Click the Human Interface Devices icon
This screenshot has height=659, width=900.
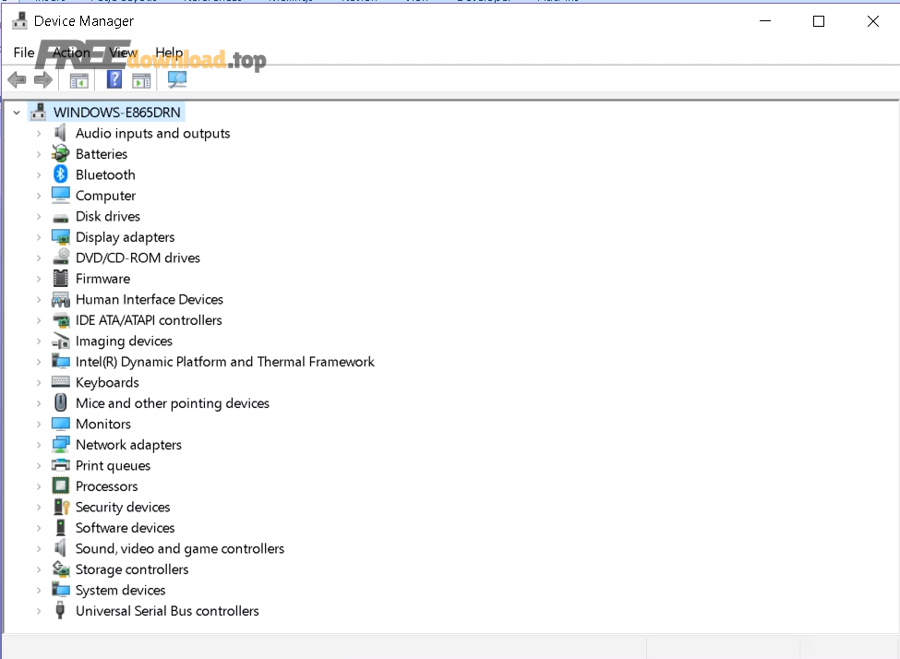60,299
